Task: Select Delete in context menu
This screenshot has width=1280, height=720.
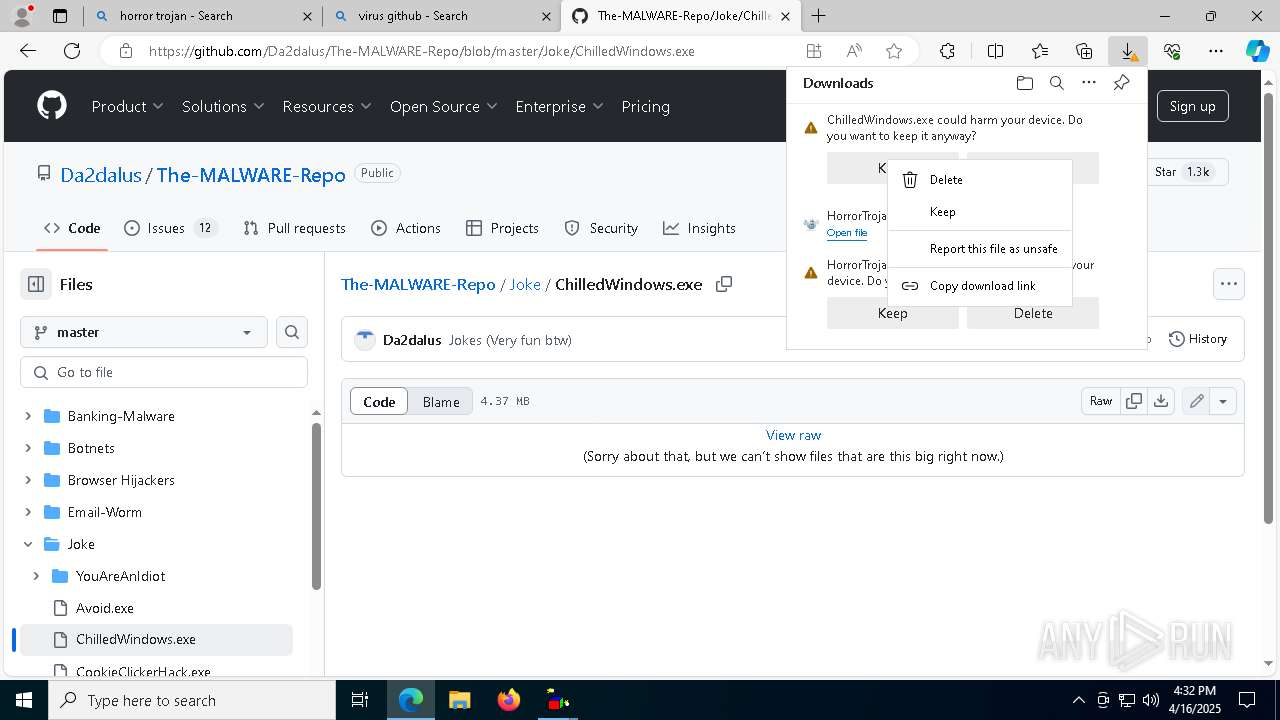Action: (x=980, y=180)
